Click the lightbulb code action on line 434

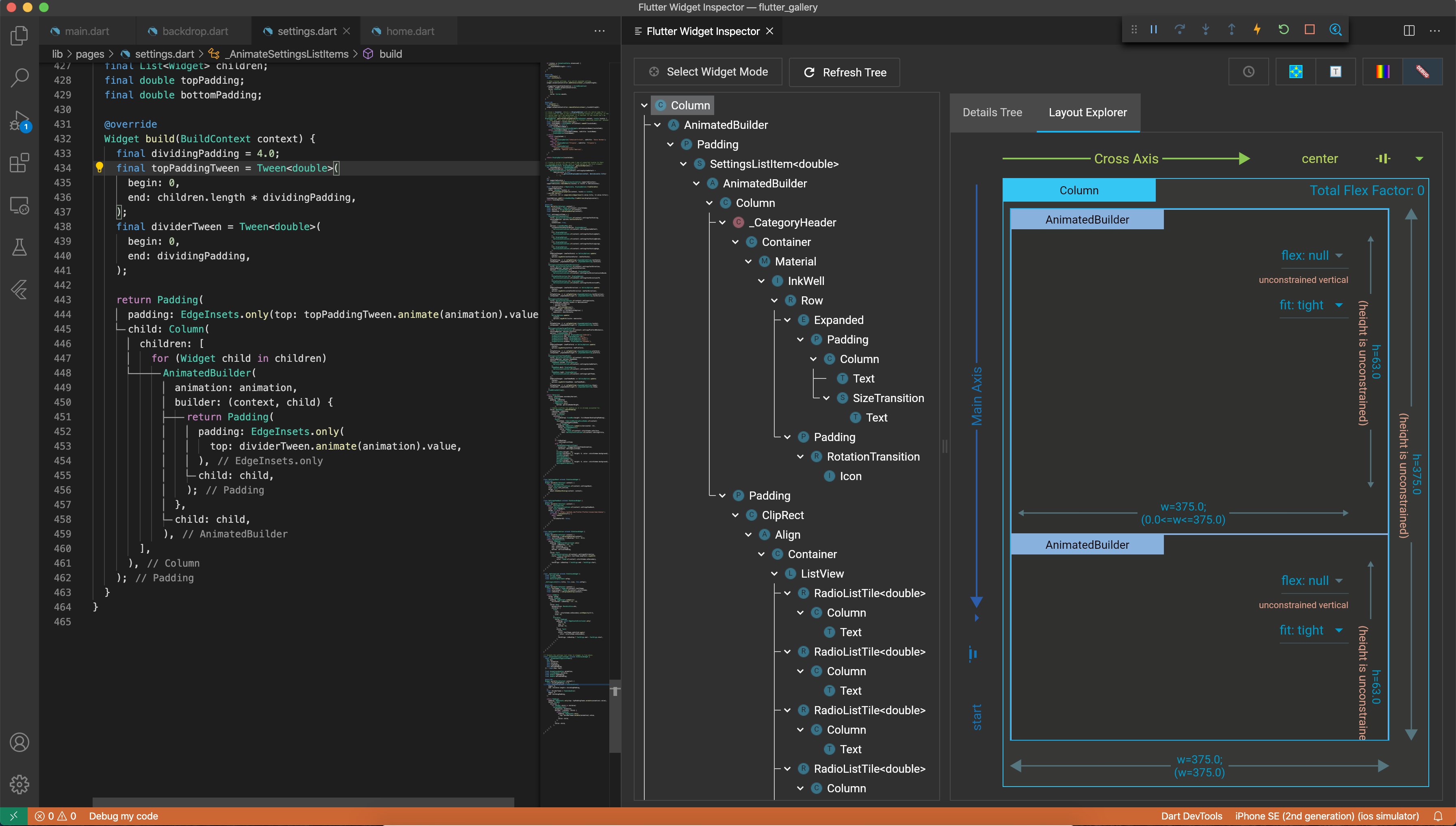pos(99,167)
